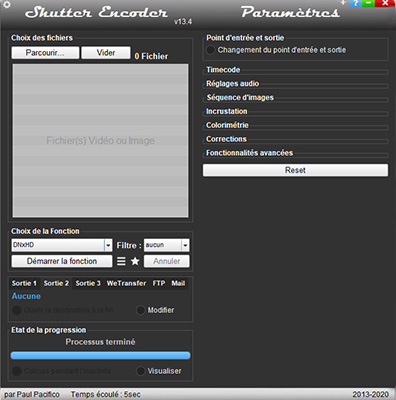The height and width of the screenshot is (400, 396).
Task: Click the green minimize button
Action: pos(368,3)
